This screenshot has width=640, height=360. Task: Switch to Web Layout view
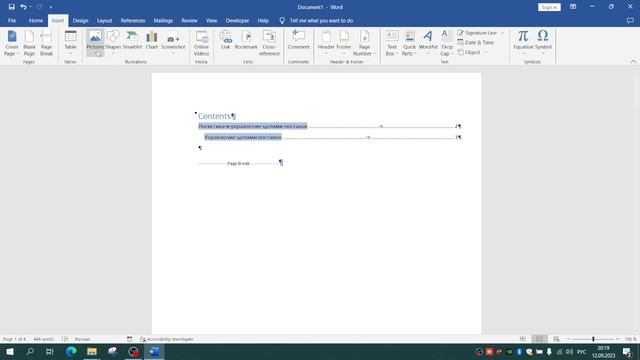coord(556,339)
